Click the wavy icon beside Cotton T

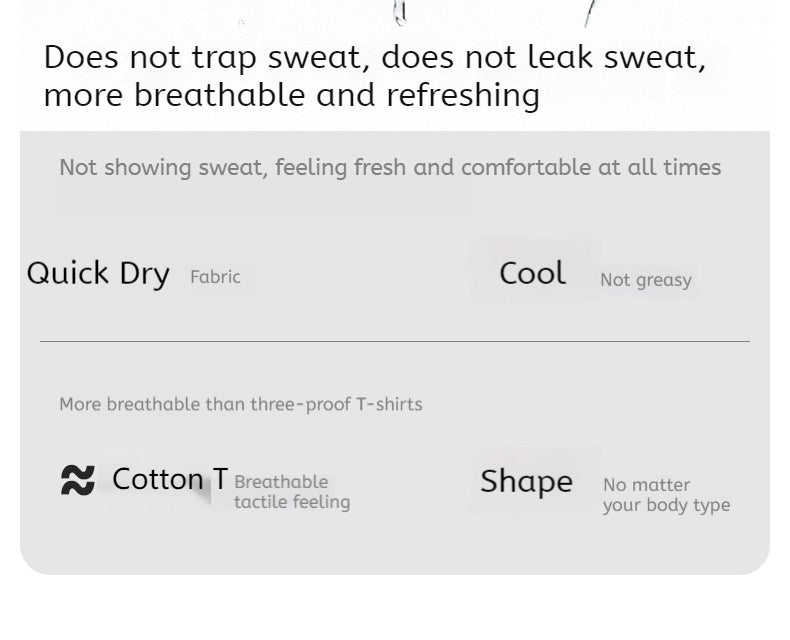(x=77, y=481)
